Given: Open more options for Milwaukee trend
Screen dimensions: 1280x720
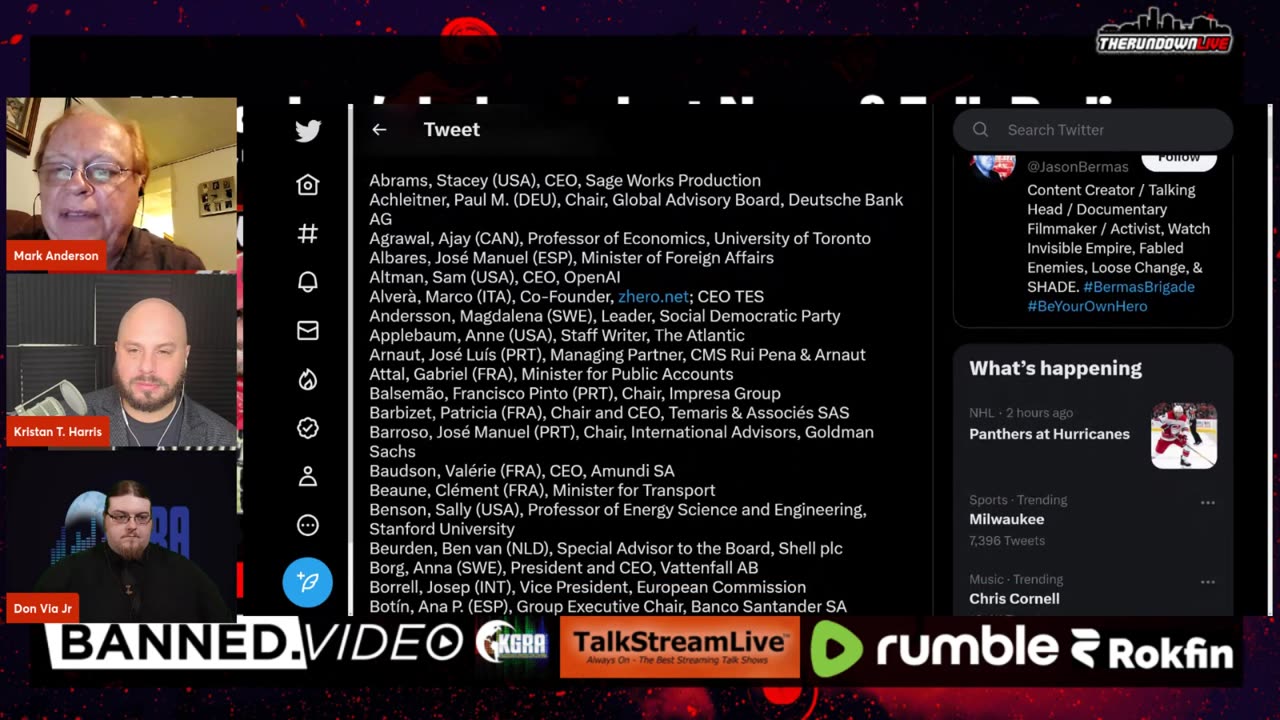Looking at the screenshot, I should coord(1208,502).
